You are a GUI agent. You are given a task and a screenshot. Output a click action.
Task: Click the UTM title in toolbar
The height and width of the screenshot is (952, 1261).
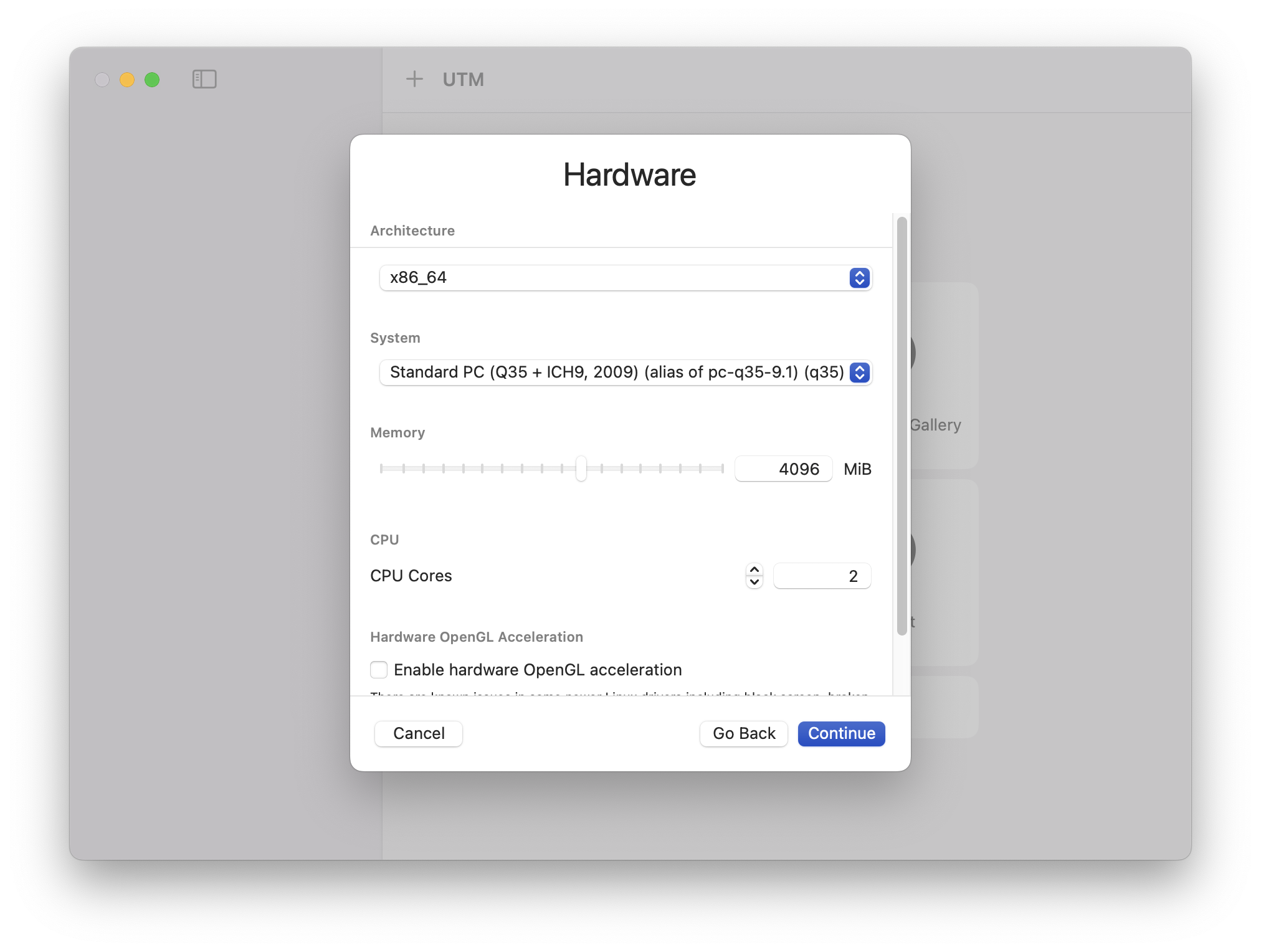pyautogui.click(x=463, y=80)
